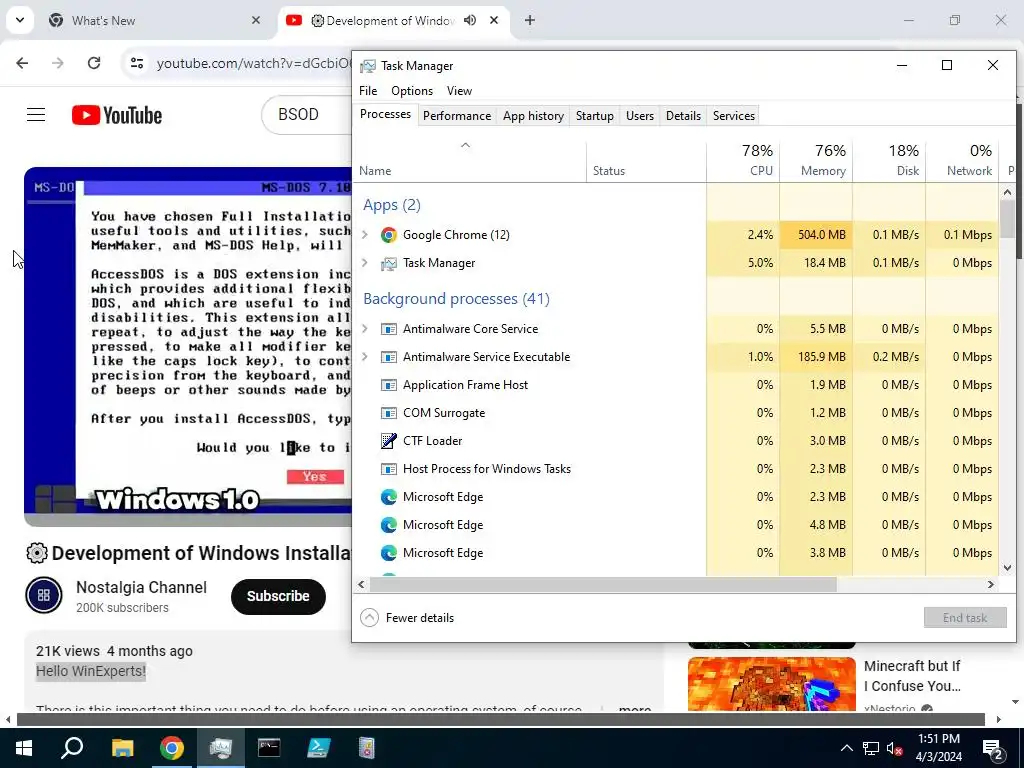
Task: Click the Host Process for Windows Tasks icon
Action: 389,469
